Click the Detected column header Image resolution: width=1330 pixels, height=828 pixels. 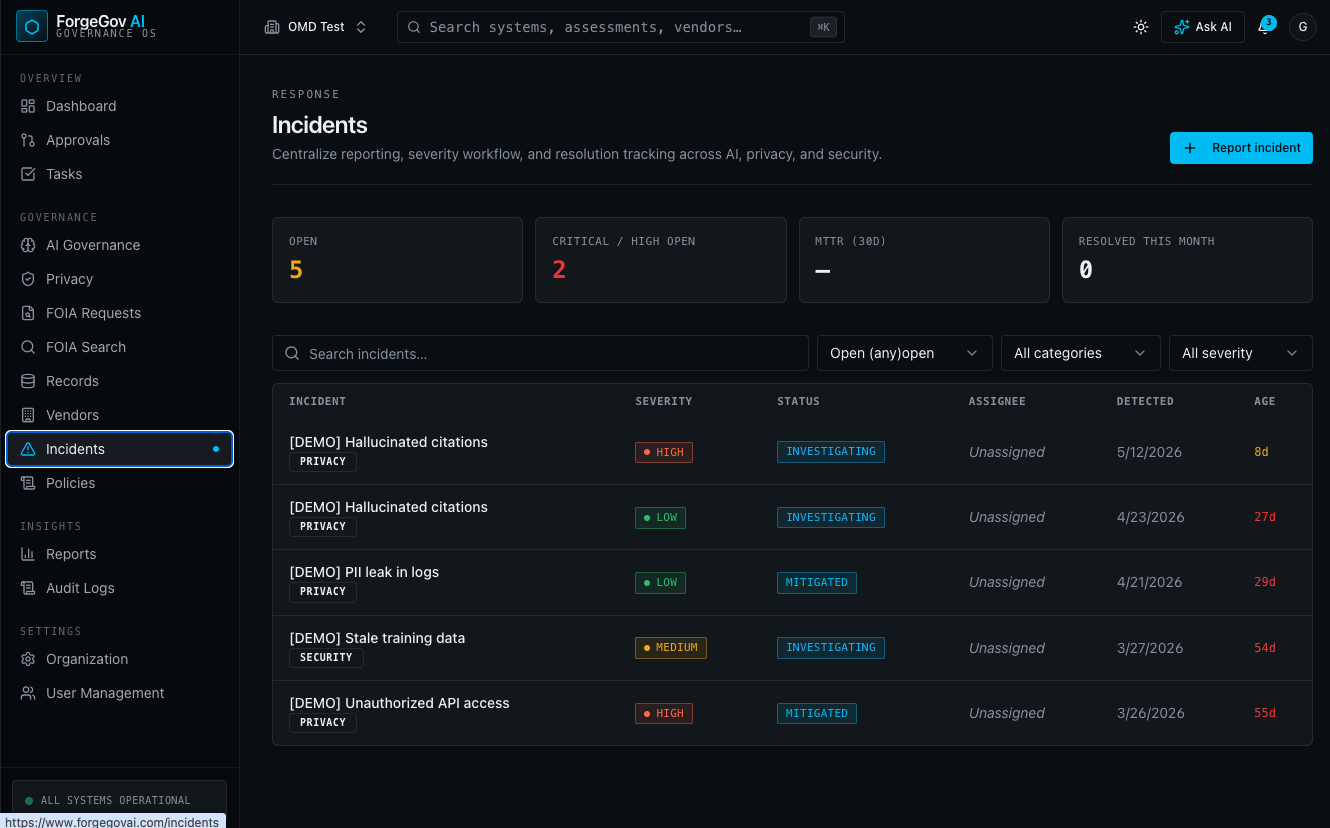[1145, 401]
